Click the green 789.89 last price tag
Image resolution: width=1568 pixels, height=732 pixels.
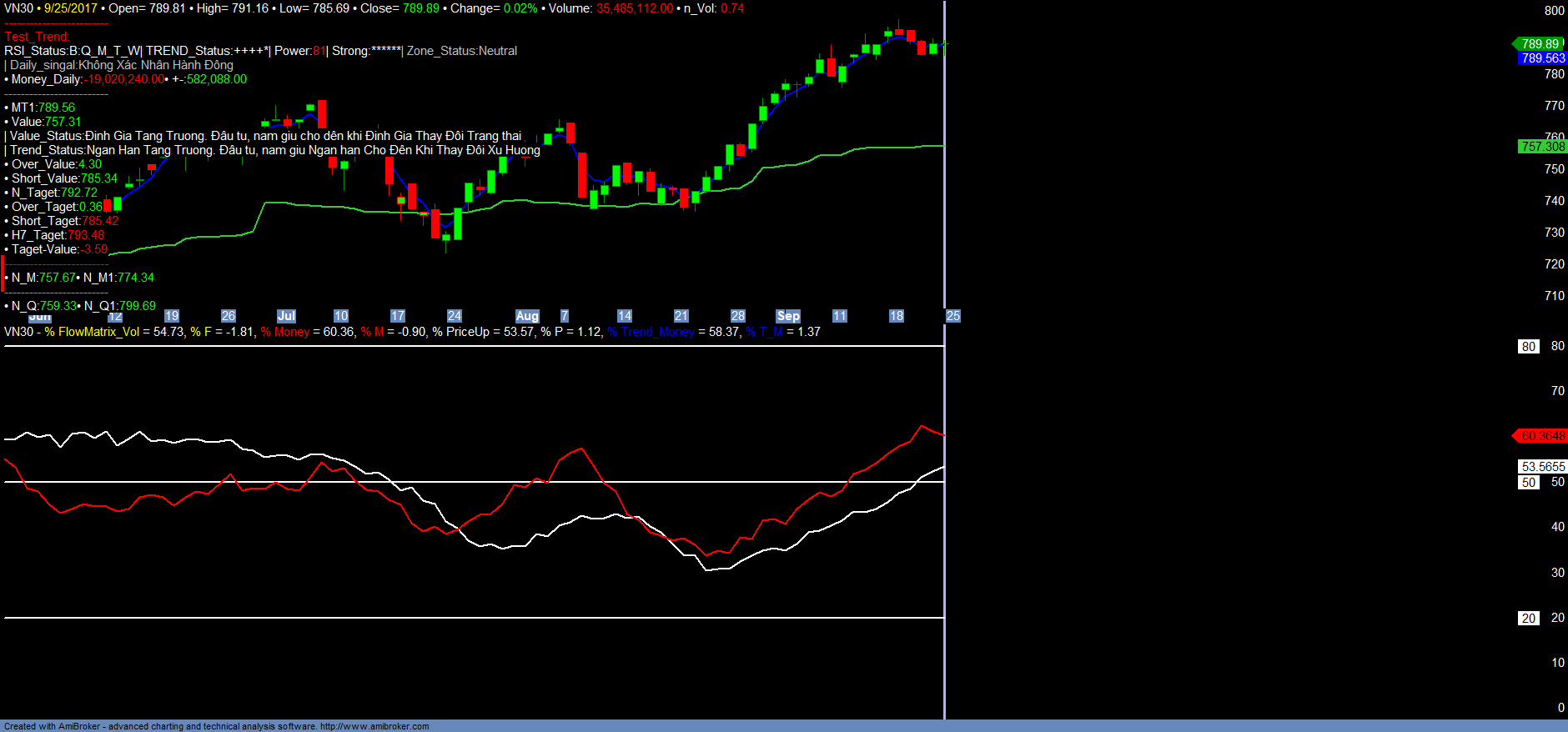click(x=1540, y=44)
